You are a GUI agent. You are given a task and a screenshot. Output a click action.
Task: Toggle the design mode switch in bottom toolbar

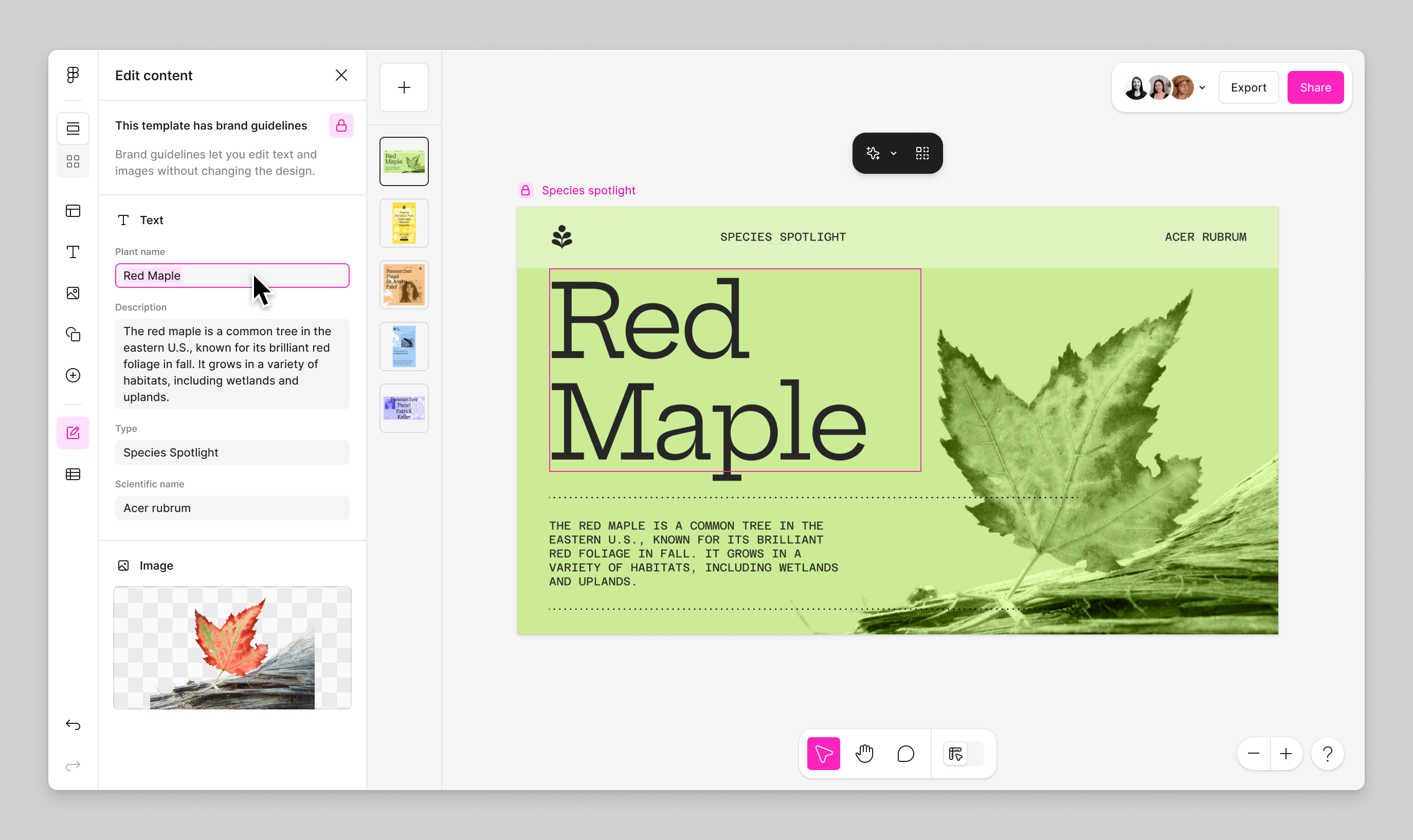964,754
